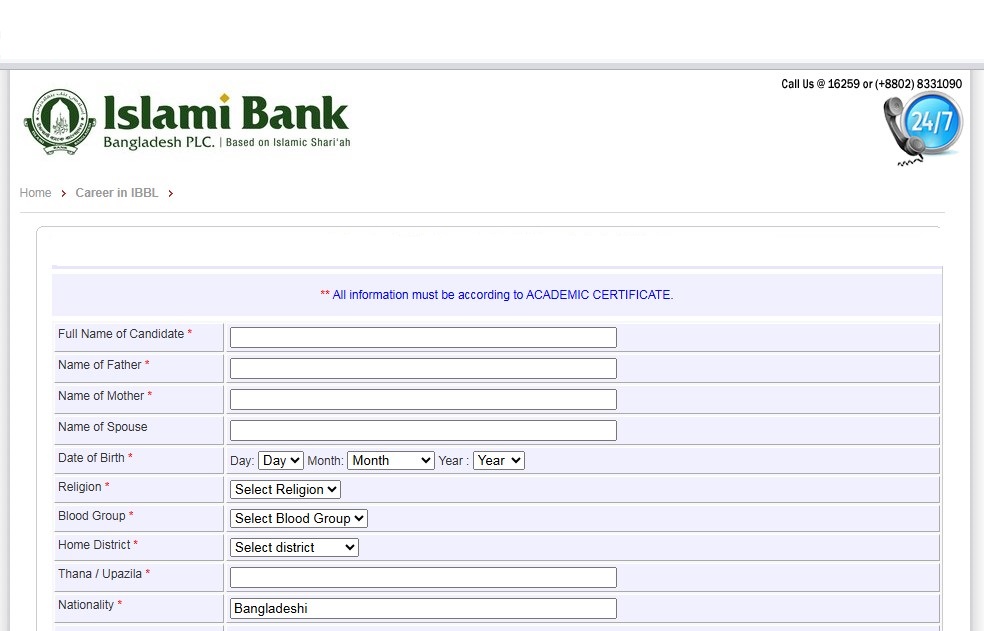Go to the Home breadcrumb link
This screenshot has width=984, height=631.
[35, 193]
